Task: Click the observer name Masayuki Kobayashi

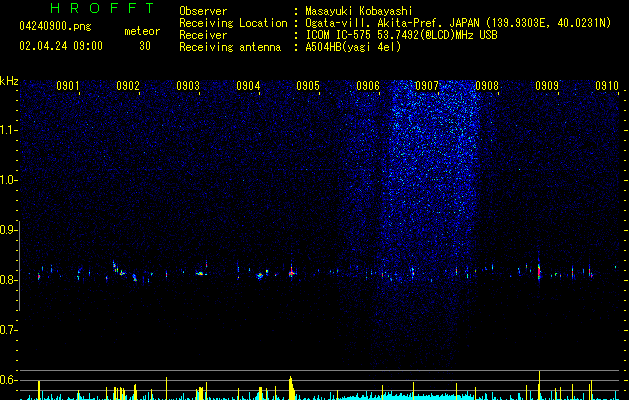Action: 359,11
